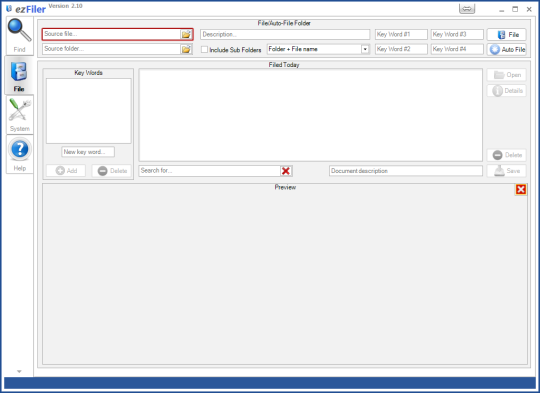
Task: Click the ezFiler logo icon
Action: 9,9
